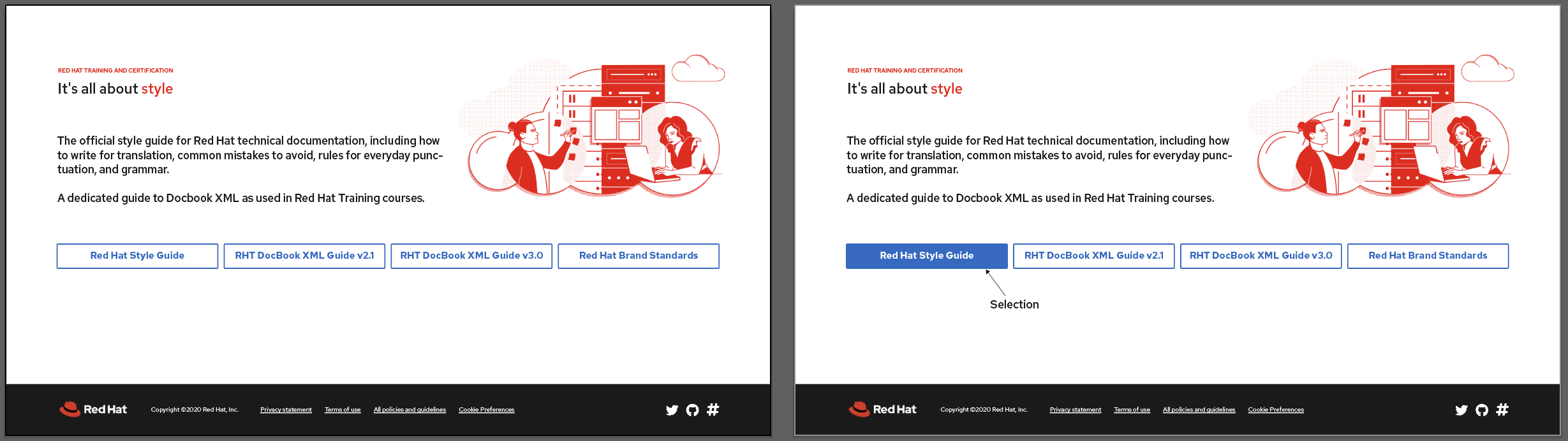Image resolution: width=1568 pixels, height=441 pixels.
Task: Click RED HAT TRAINING AND CERTIFICATION on right page
Action: point(905,71)
